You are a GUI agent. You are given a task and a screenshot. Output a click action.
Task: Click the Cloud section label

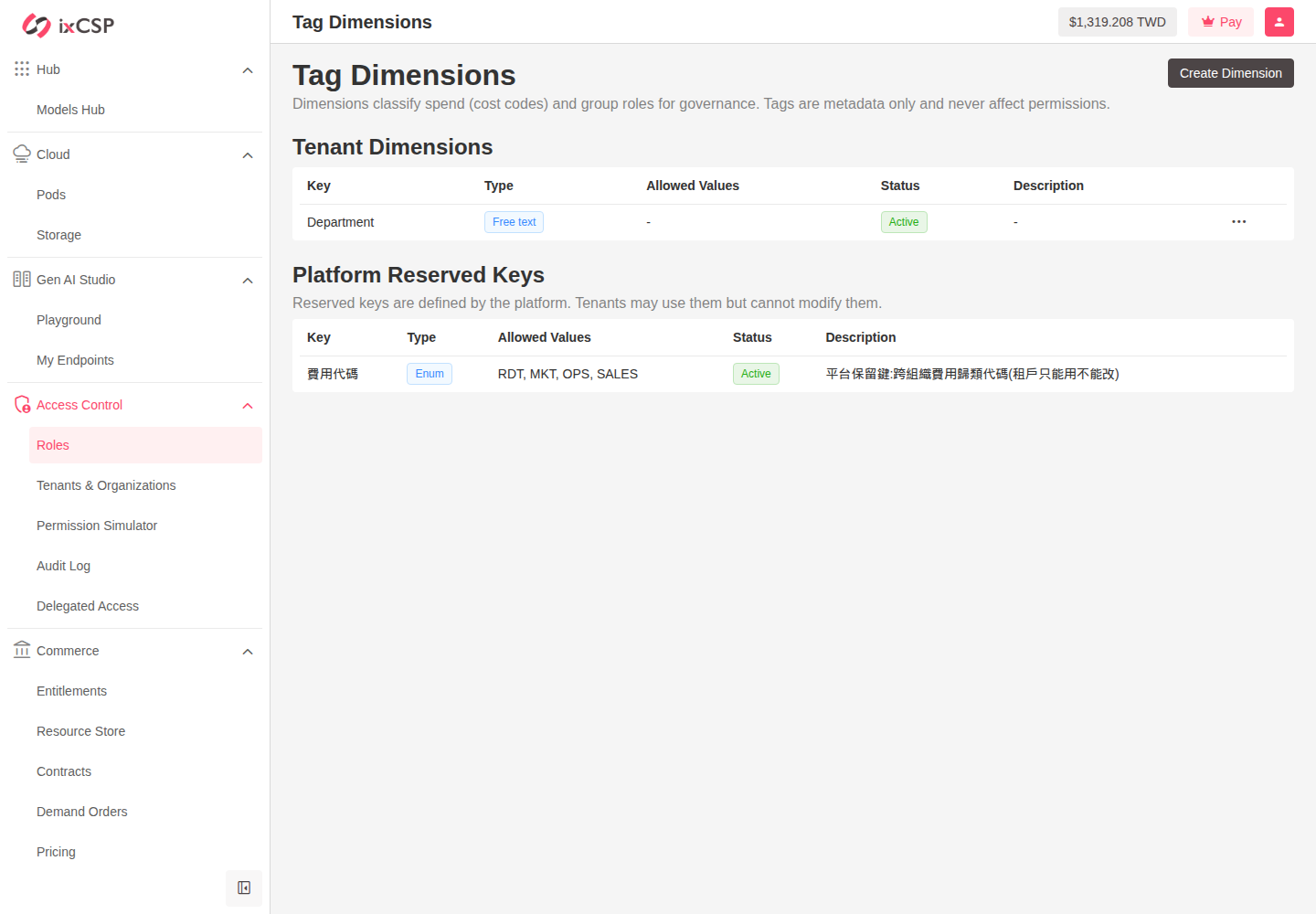[53, 154]
